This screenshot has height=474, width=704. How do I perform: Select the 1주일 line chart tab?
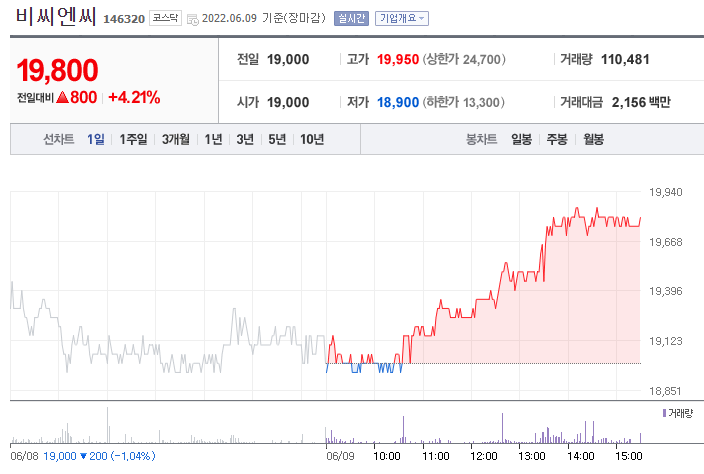pos(133,139)
